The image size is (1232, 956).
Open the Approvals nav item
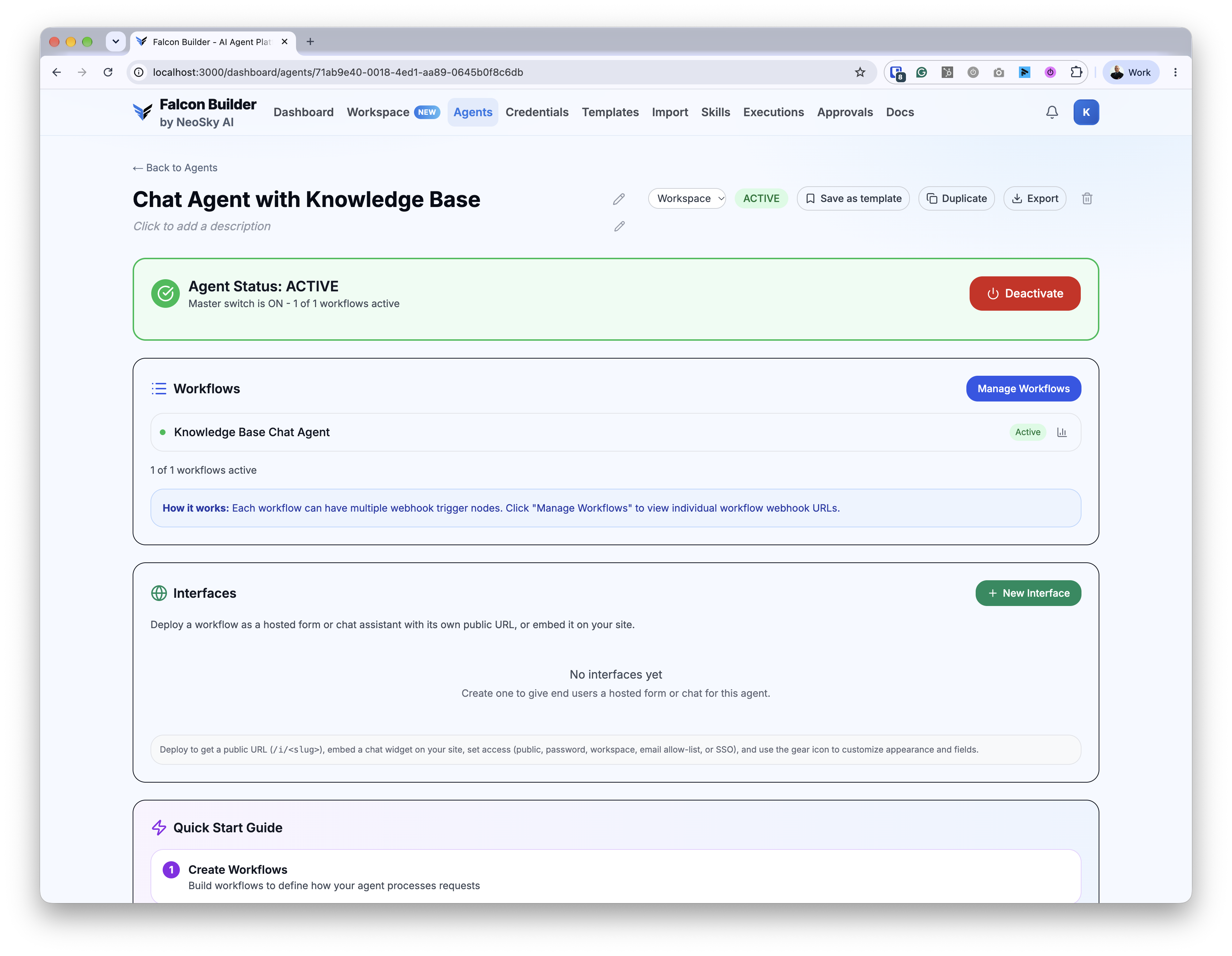(844, 112)
